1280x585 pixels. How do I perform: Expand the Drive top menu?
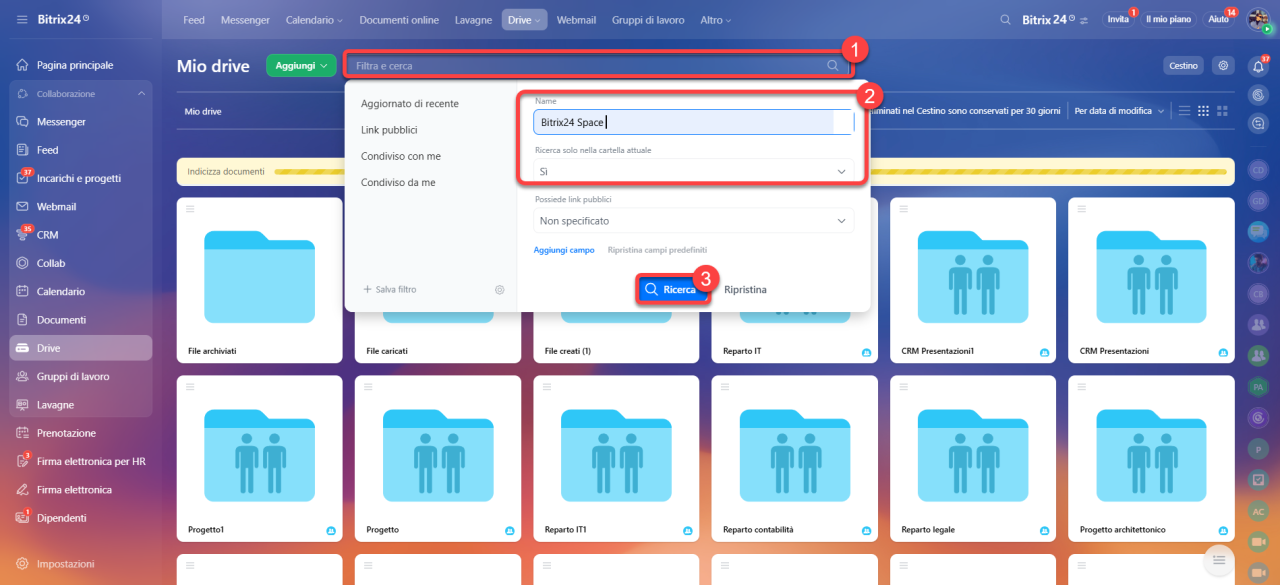click(x=524, y=20)
